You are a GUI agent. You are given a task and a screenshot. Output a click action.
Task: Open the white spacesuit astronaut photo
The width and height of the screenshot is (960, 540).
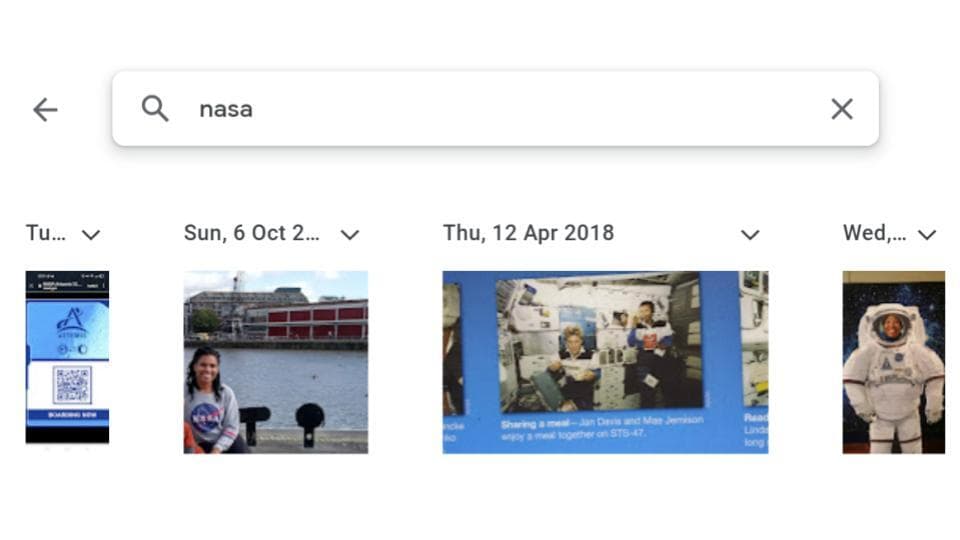pyautogui.click(x=893, y=362)
